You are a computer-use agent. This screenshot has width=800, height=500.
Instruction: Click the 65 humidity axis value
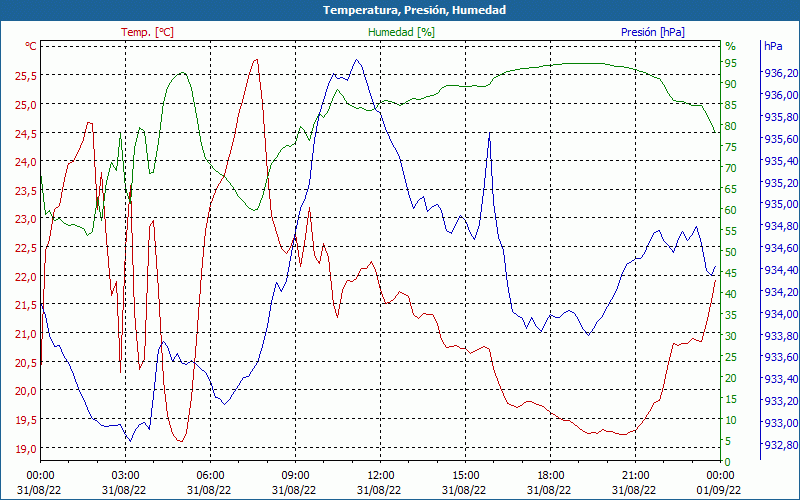[x=731, y=189]
